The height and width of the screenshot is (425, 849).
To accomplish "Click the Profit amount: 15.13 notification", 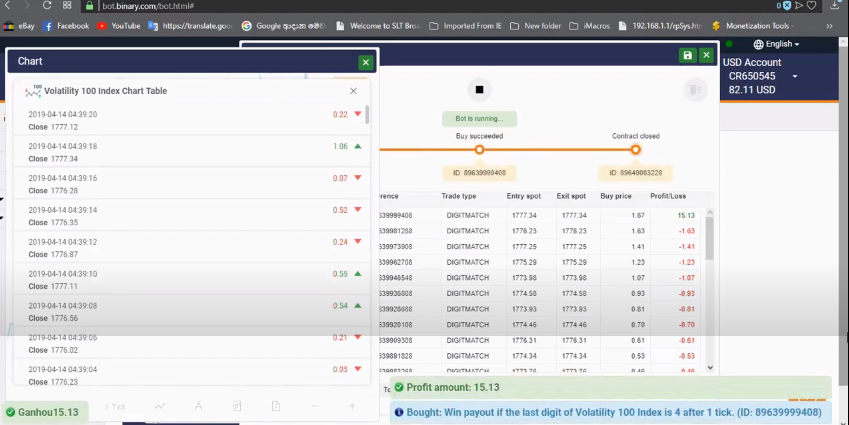I will (611, 388).
